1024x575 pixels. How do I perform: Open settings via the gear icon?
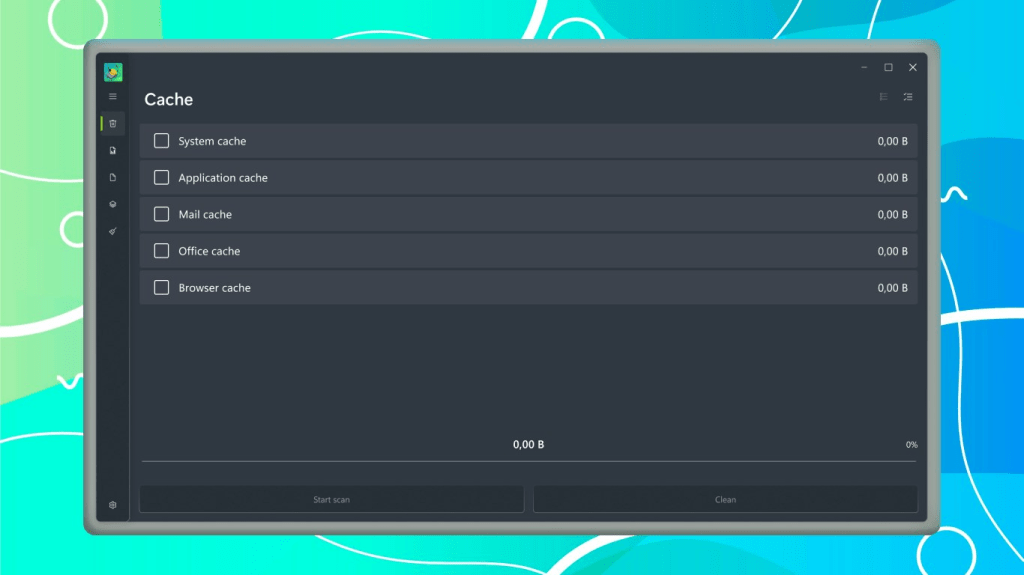click(113, 505)
